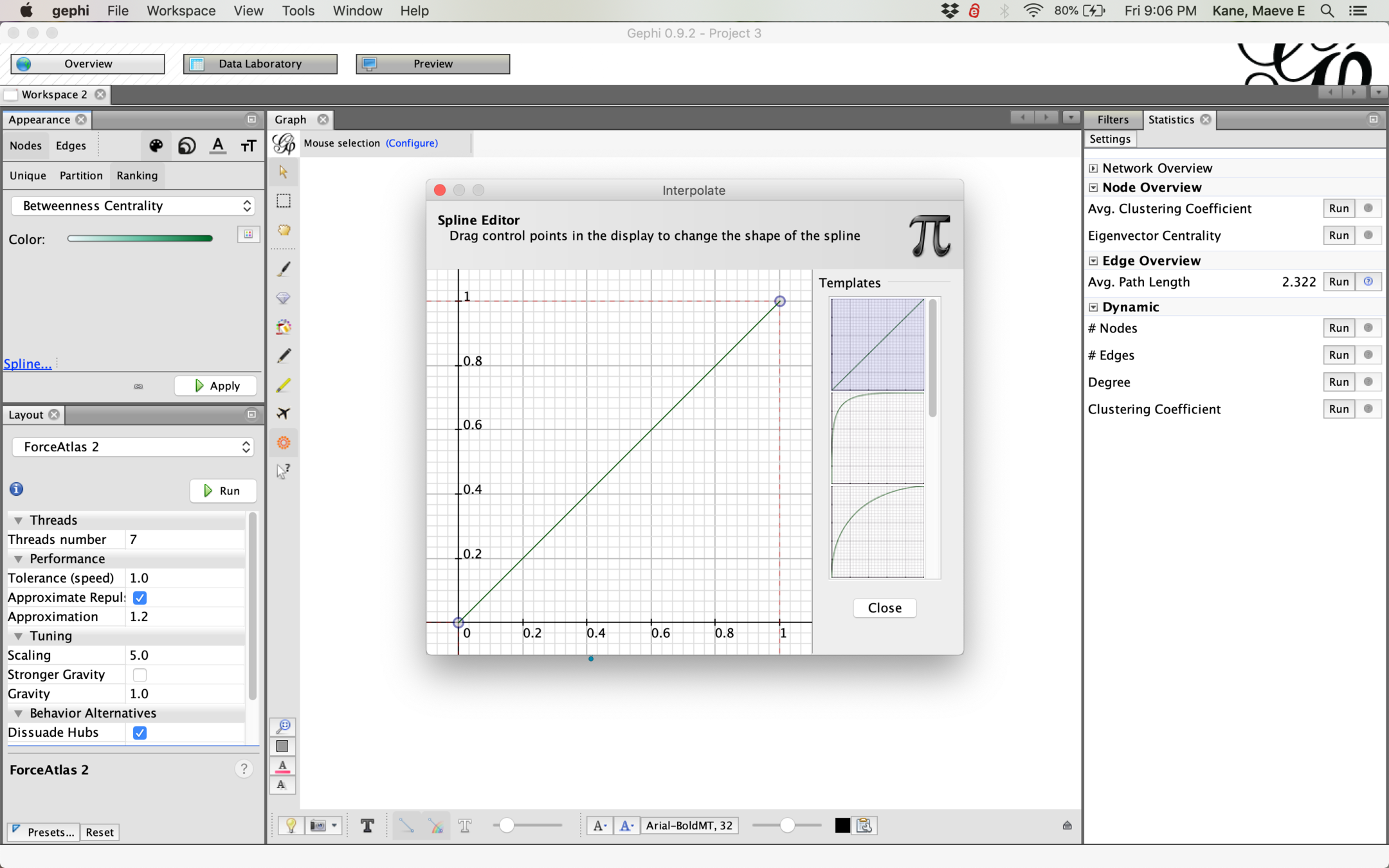Open the Workspace menu
The height and width of the screenshot is (868, 1389).
pos(181,11)
